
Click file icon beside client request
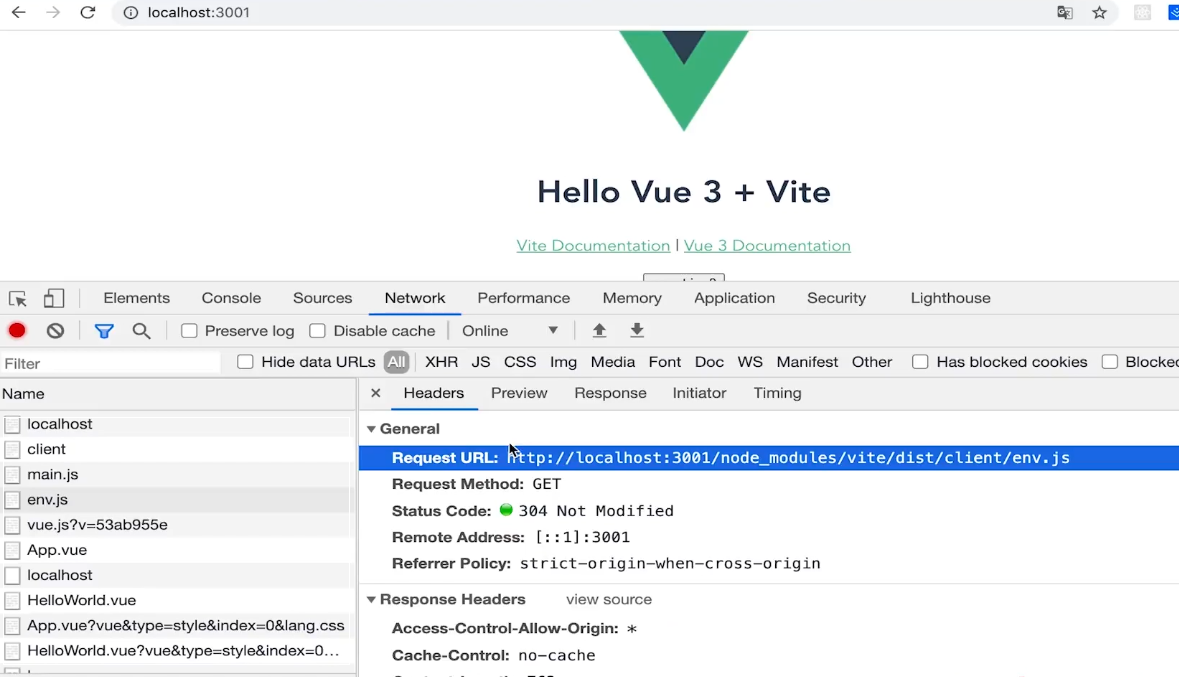(x=12, y=449)
